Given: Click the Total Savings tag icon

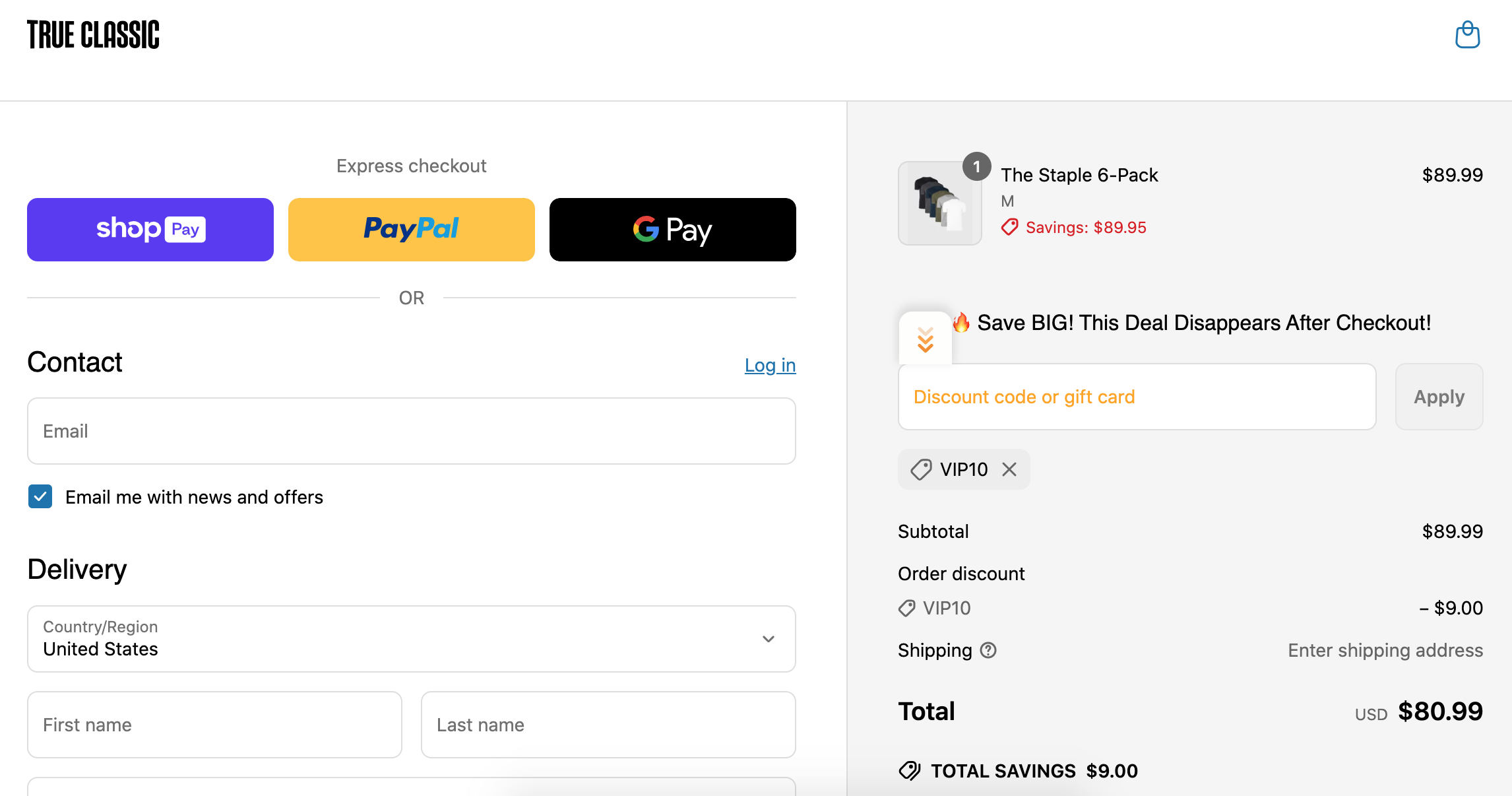Looking at the screenshot, I should tap(910, 771).
